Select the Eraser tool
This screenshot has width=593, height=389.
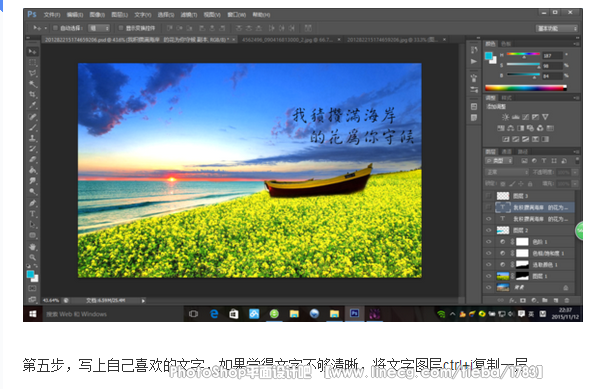click(33, 159)
